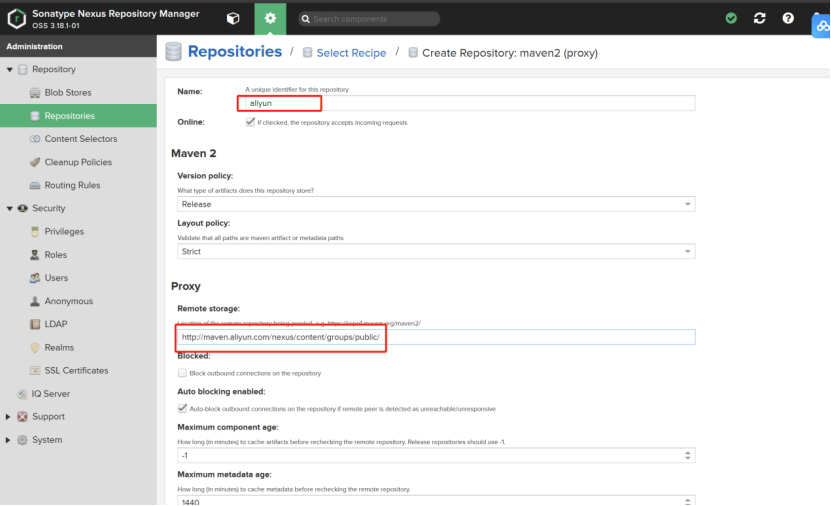
Task: Click the magnifier icon in search box
Action: 305,19
